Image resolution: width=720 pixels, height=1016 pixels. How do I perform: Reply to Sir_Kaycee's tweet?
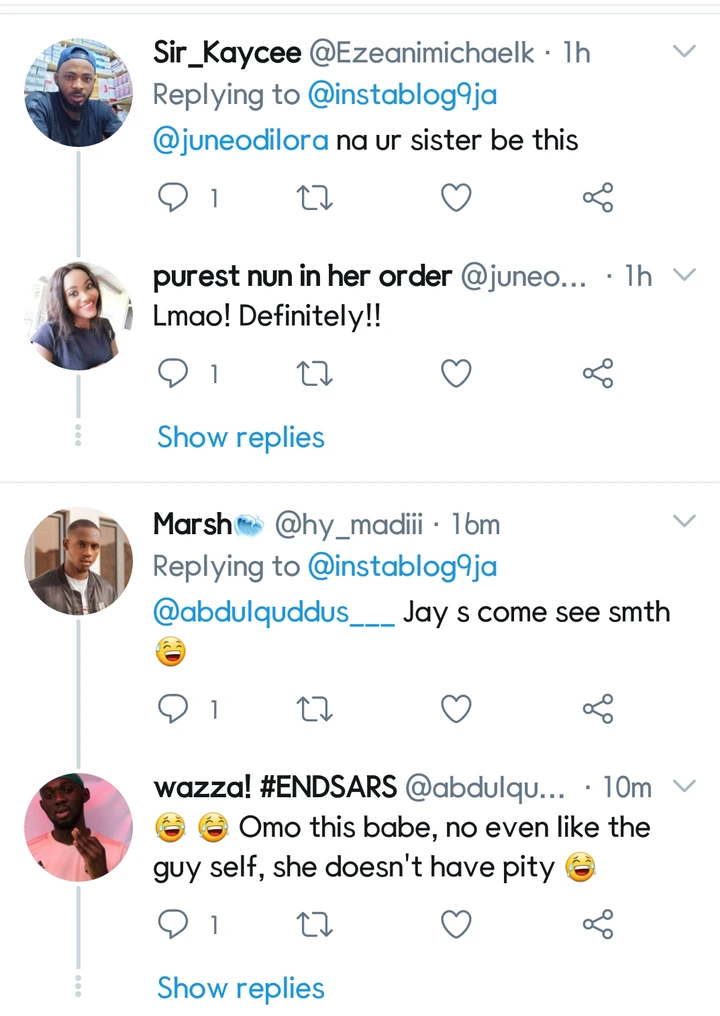point(175,199)
